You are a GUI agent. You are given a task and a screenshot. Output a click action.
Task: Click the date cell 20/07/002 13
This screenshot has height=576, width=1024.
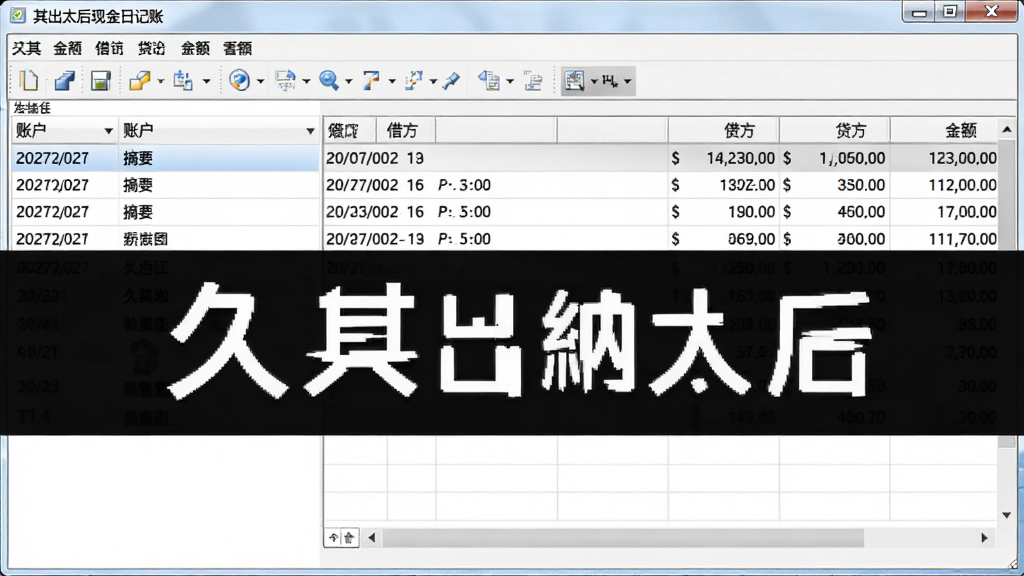coord(375,158)
